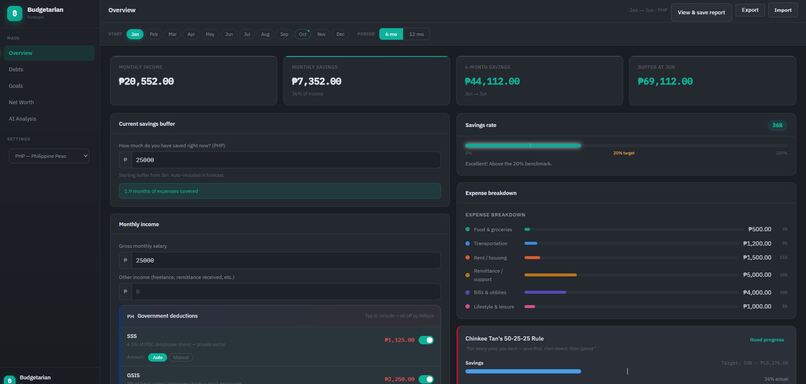Click the yellow Remittance / support dot

coord(467,275)
